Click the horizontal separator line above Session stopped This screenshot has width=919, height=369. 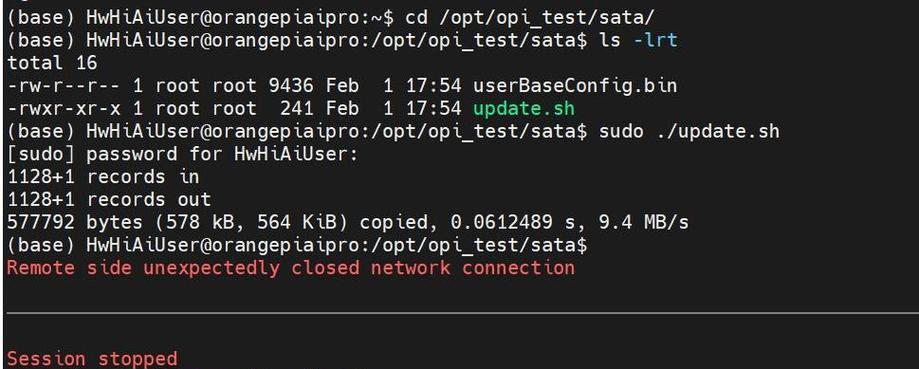(x=462, y=314)
